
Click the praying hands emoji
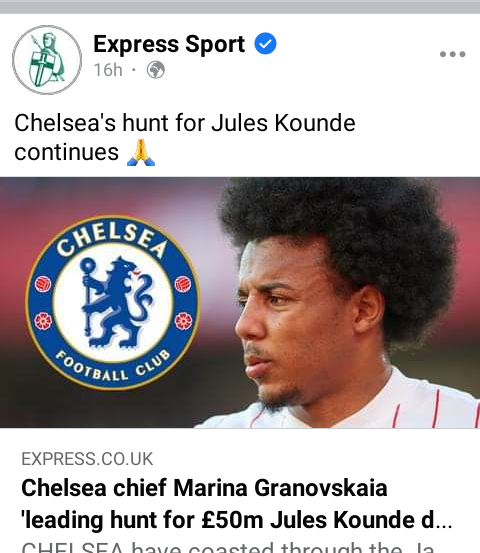pos(141,152)
